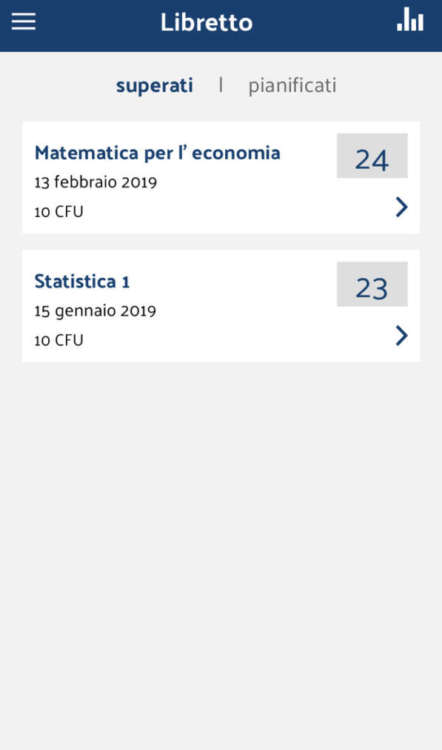
Task: Select the superati tab
Action: 155,86
